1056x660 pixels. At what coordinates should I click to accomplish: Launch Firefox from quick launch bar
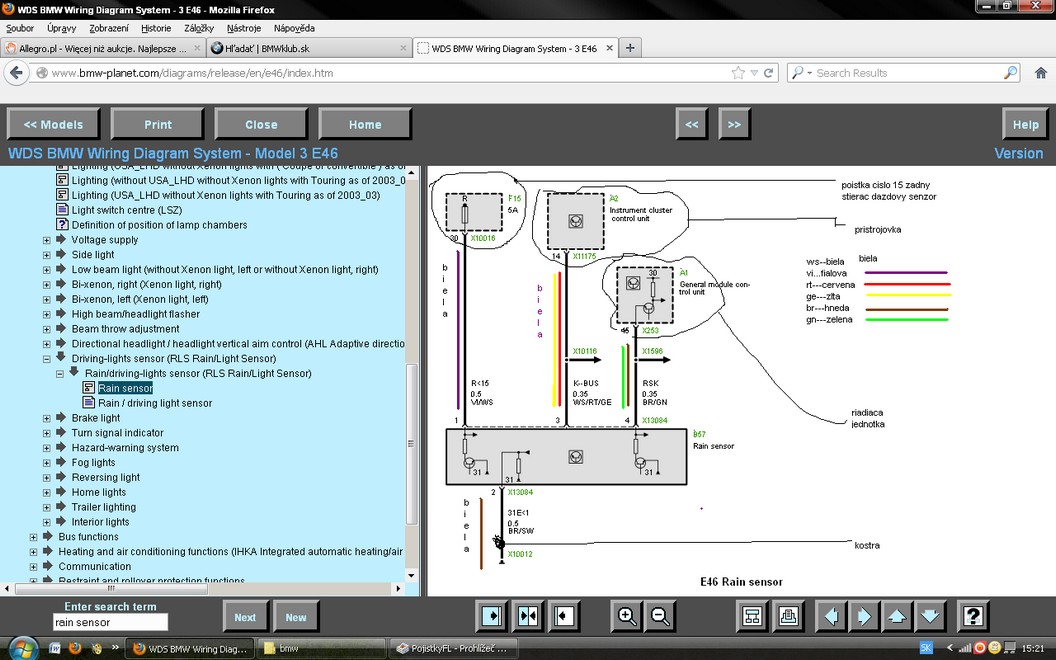[75, 648]
